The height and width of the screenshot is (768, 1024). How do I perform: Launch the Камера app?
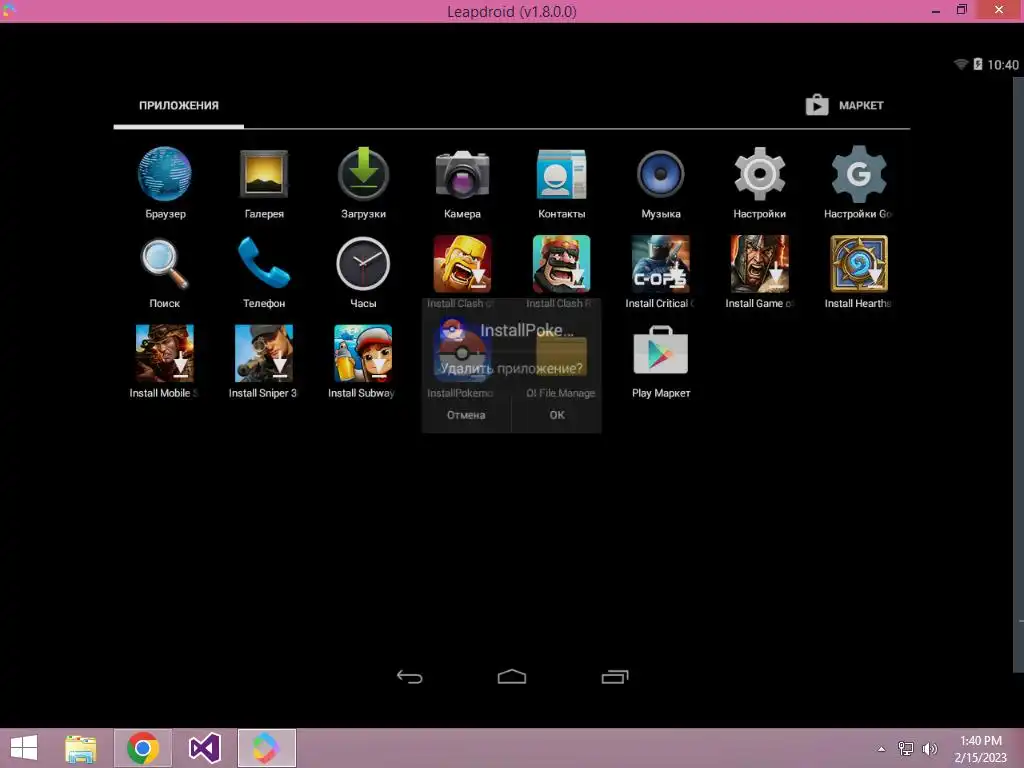[x=462, y=174]
